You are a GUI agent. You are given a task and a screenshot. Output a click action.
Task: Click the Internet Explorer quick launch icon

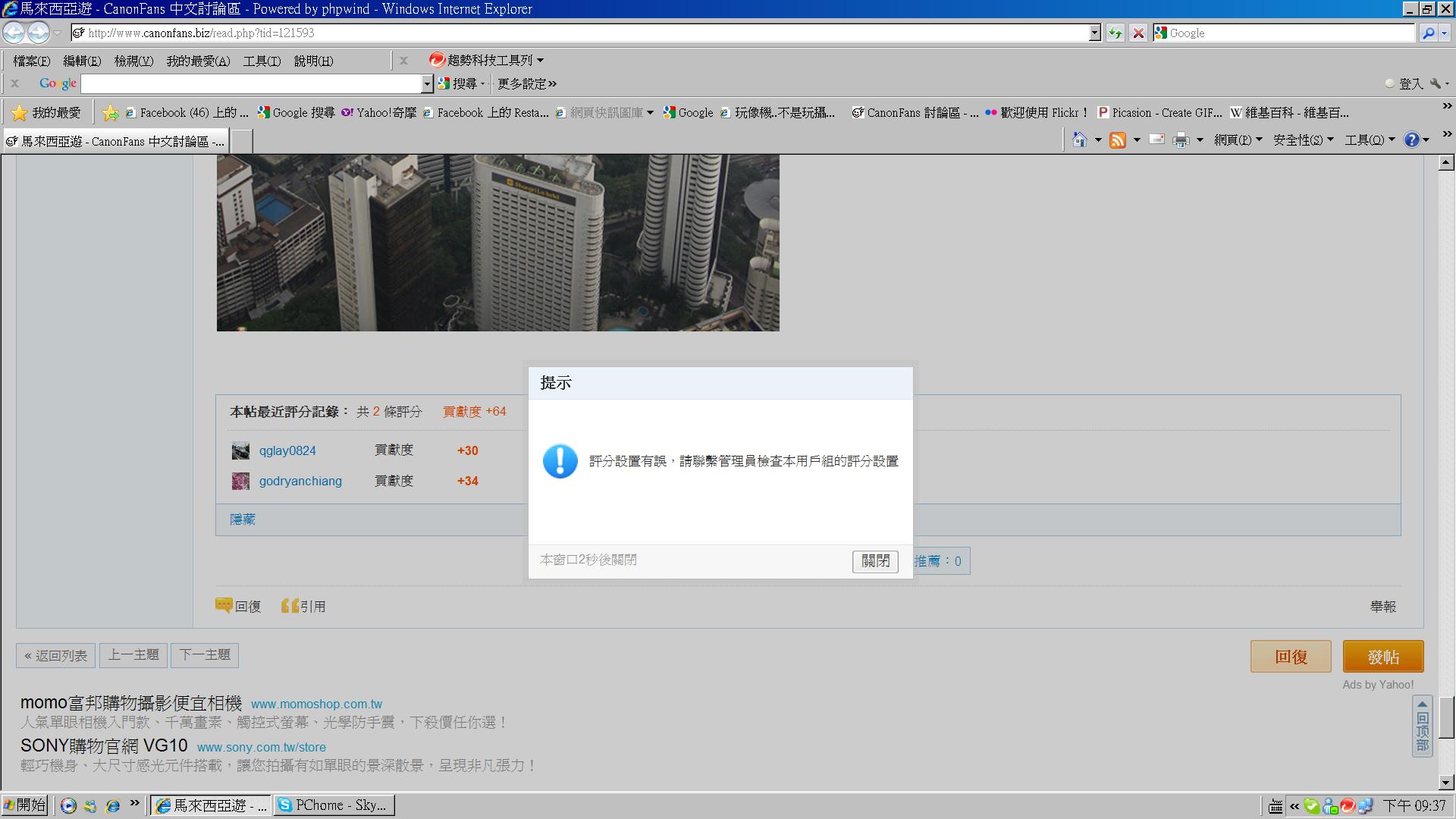pyautogui.click(x=113, y=806)
